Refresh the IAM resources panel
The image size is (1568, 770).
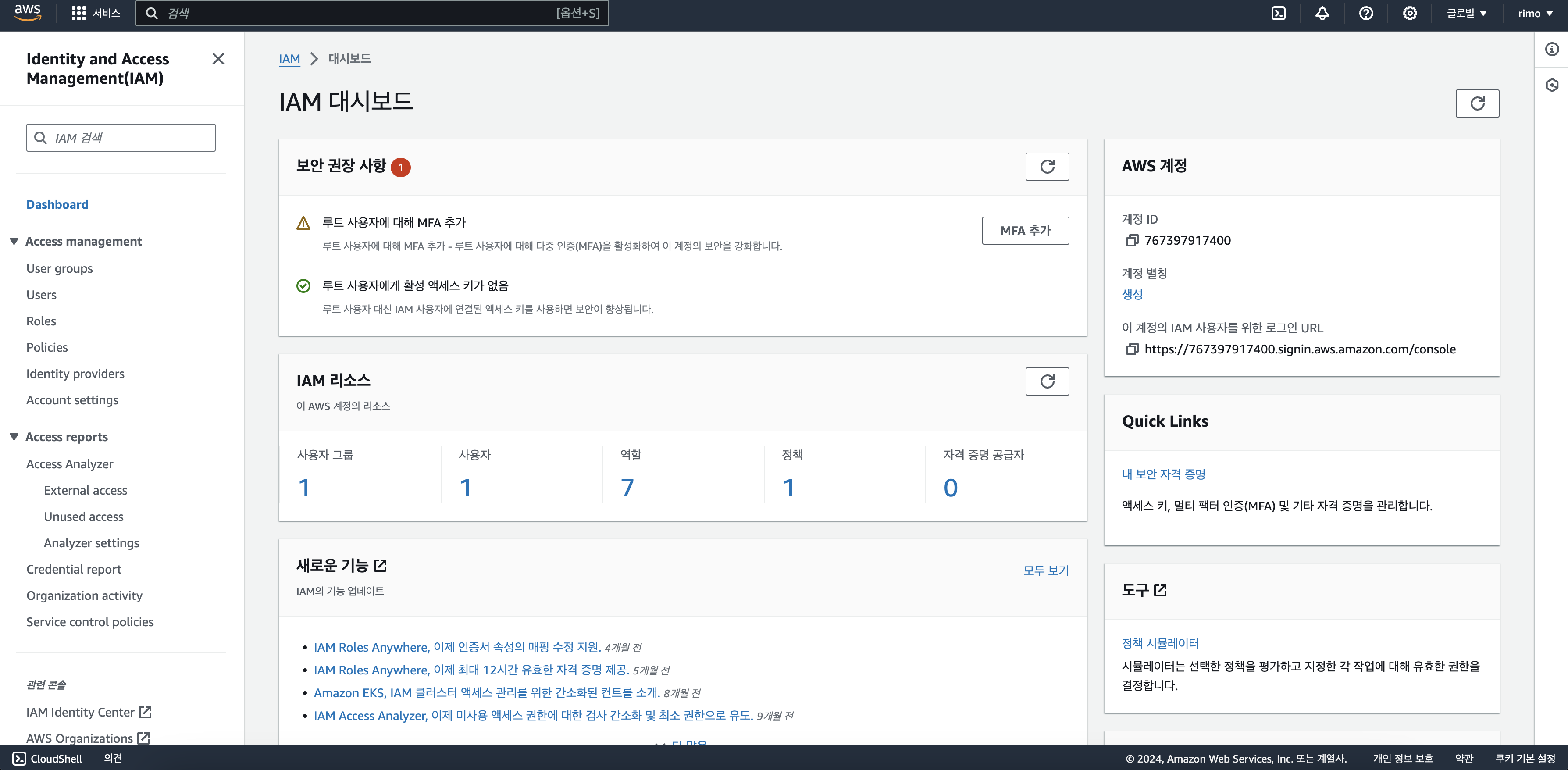1047,381
